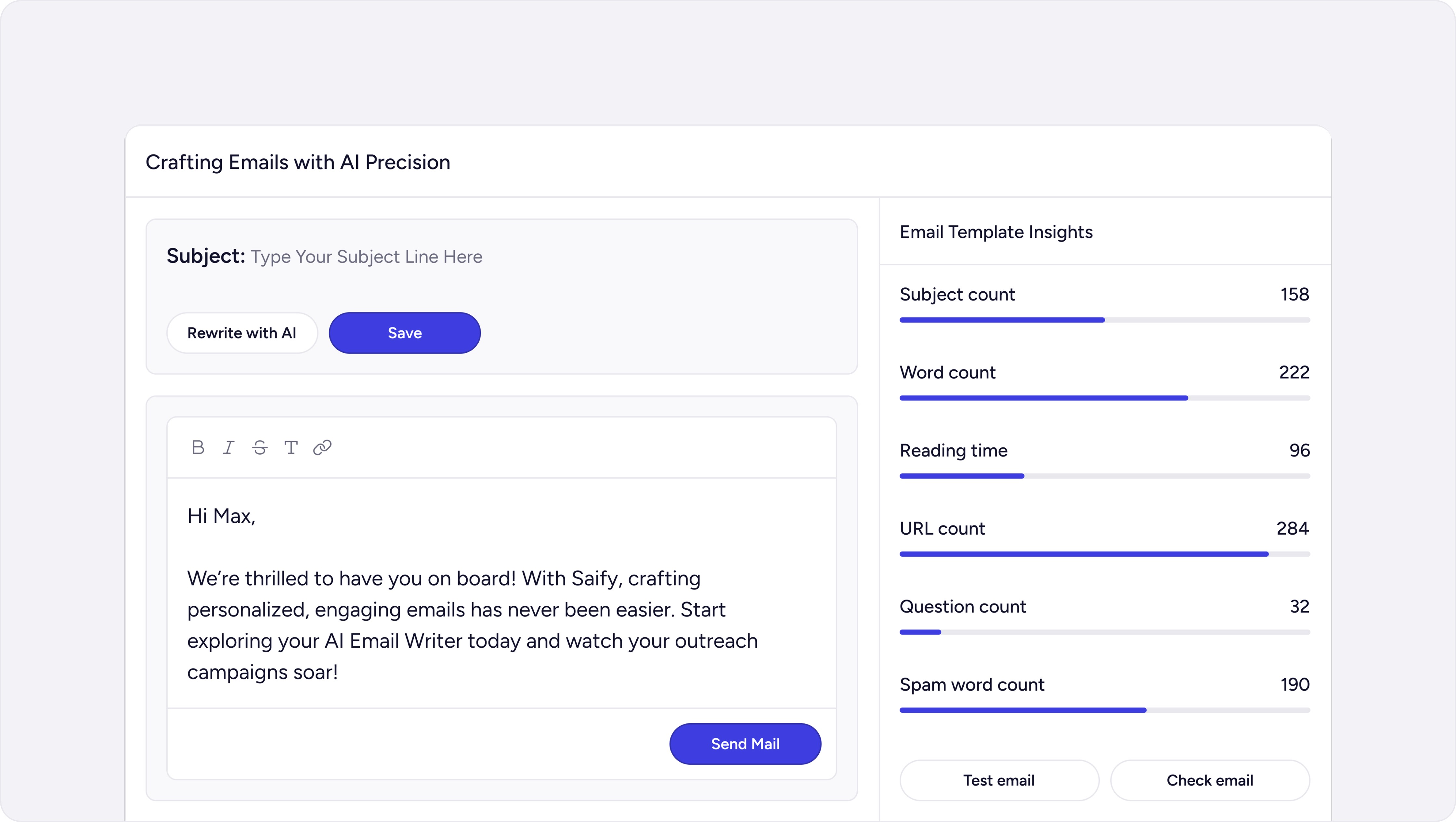The image size is (1456, 822).
Task: Send the email with Send Mail
Action: click(745, 744)
